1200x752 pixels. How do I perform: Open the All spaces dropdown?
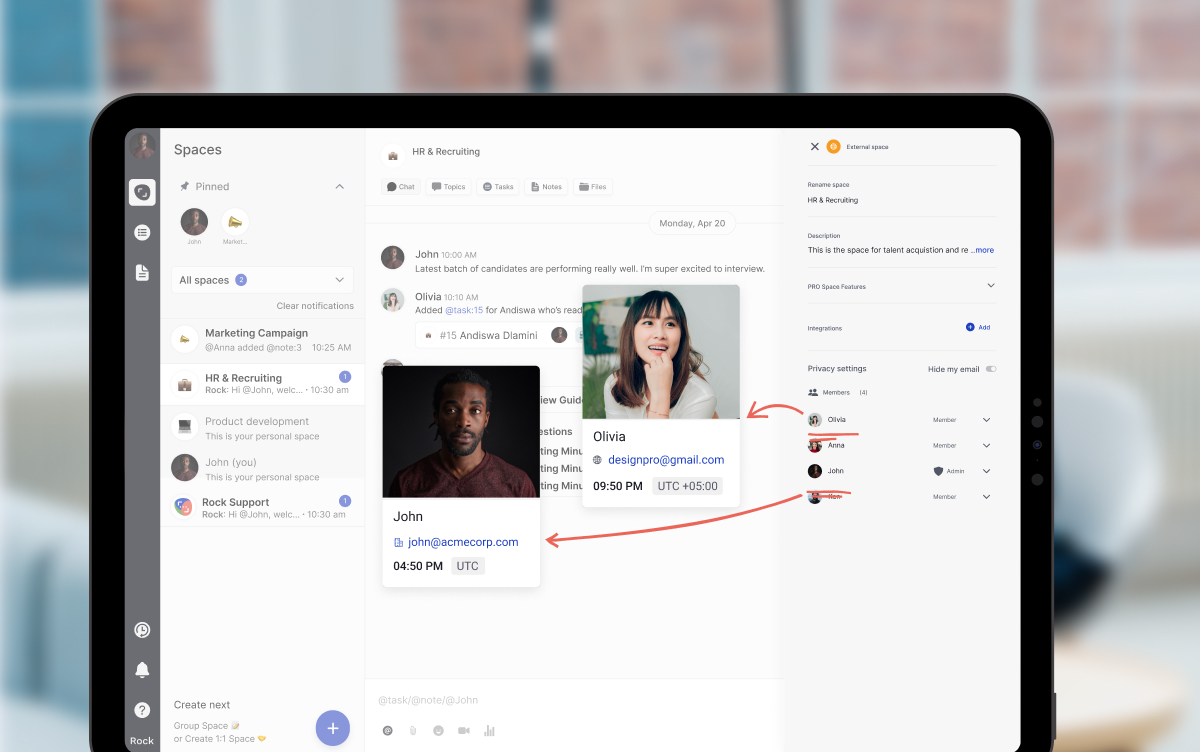(x=261, y=279)
